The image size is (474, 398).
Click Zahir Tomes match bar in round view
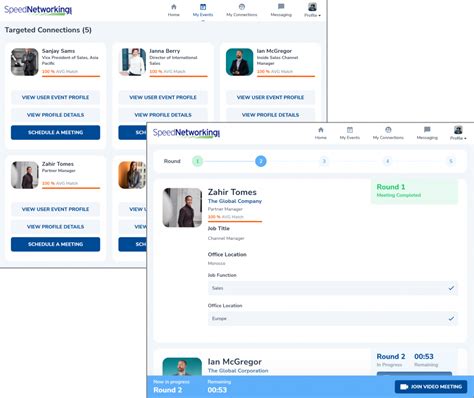point(235,221)
